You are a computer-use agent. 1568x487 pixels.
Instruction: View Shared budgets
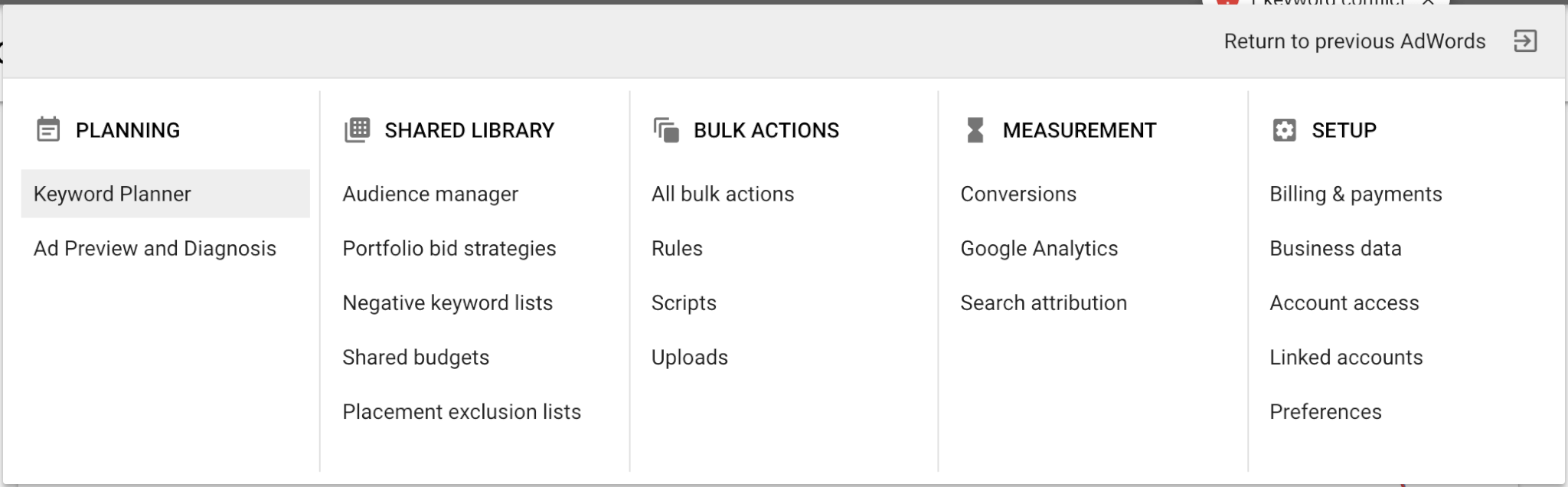[416, 357]
